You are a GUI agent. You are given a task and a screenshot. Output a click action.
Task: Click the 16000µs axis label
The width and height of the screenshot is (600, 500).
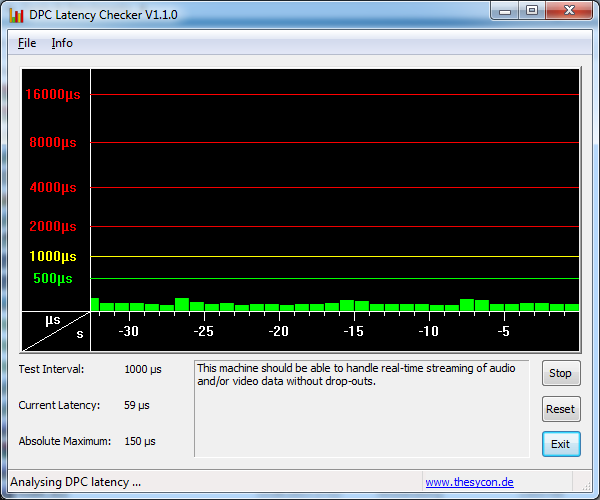pos(52,95)
